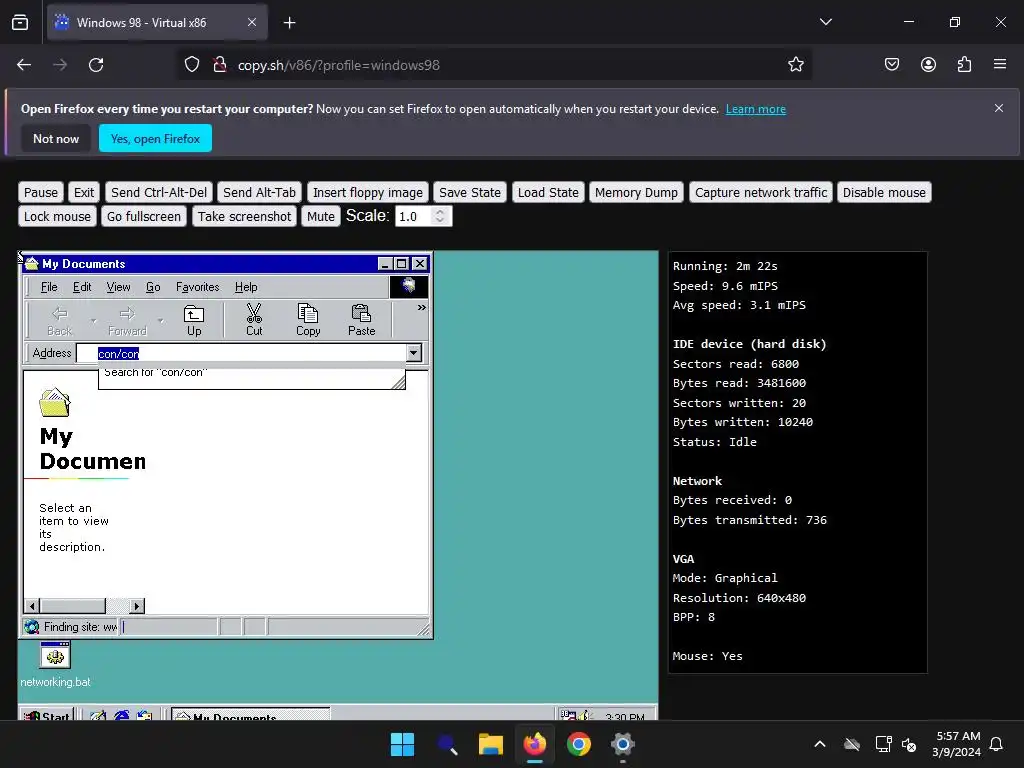Viewport: 1024px width, 768px height.
Task: Click the Forward arrow in My Documents toolbar
Action: 127,320
